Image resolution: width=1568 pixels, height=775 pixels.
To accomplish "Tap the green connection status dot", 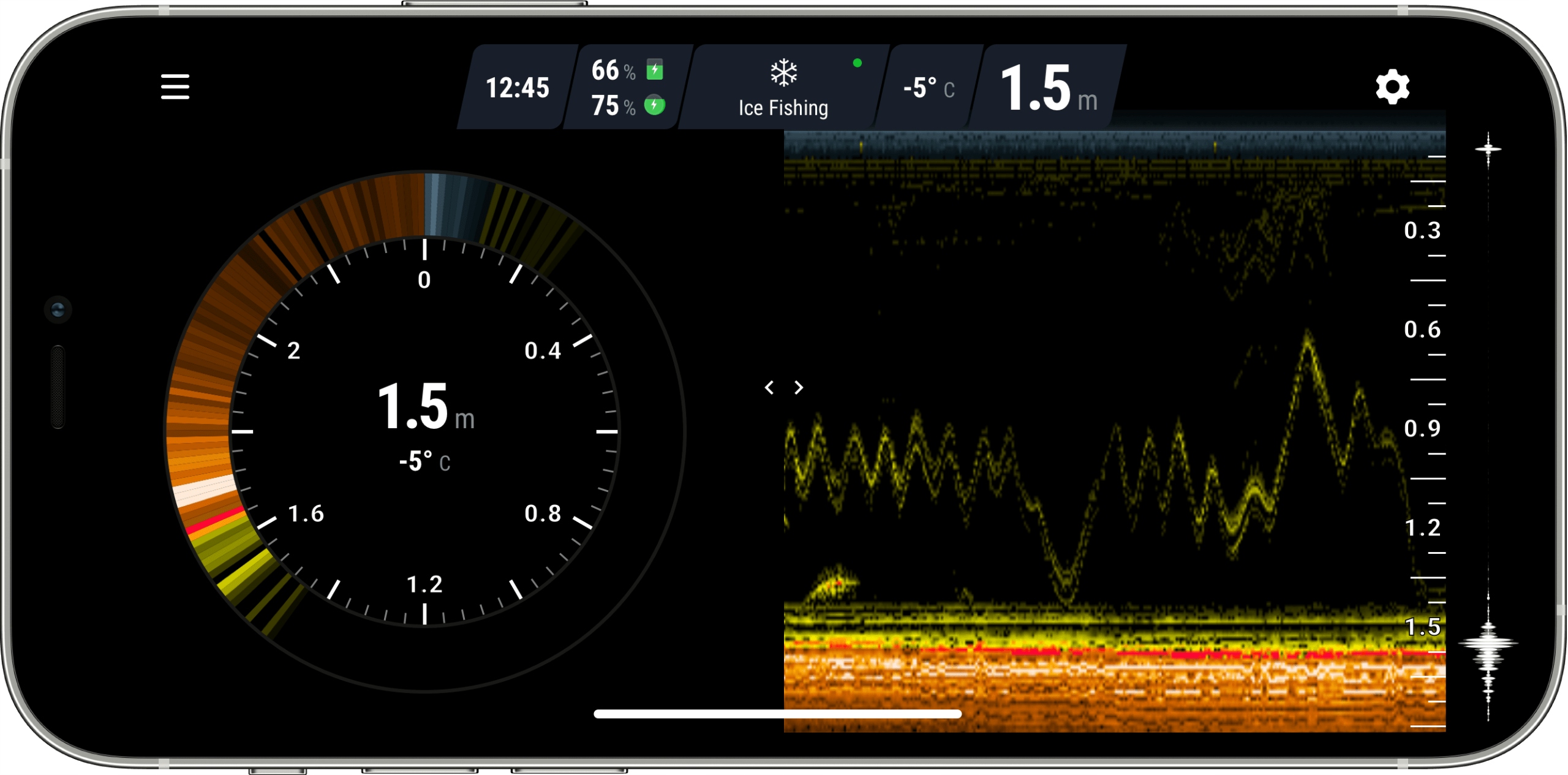I will click(857, 62).
